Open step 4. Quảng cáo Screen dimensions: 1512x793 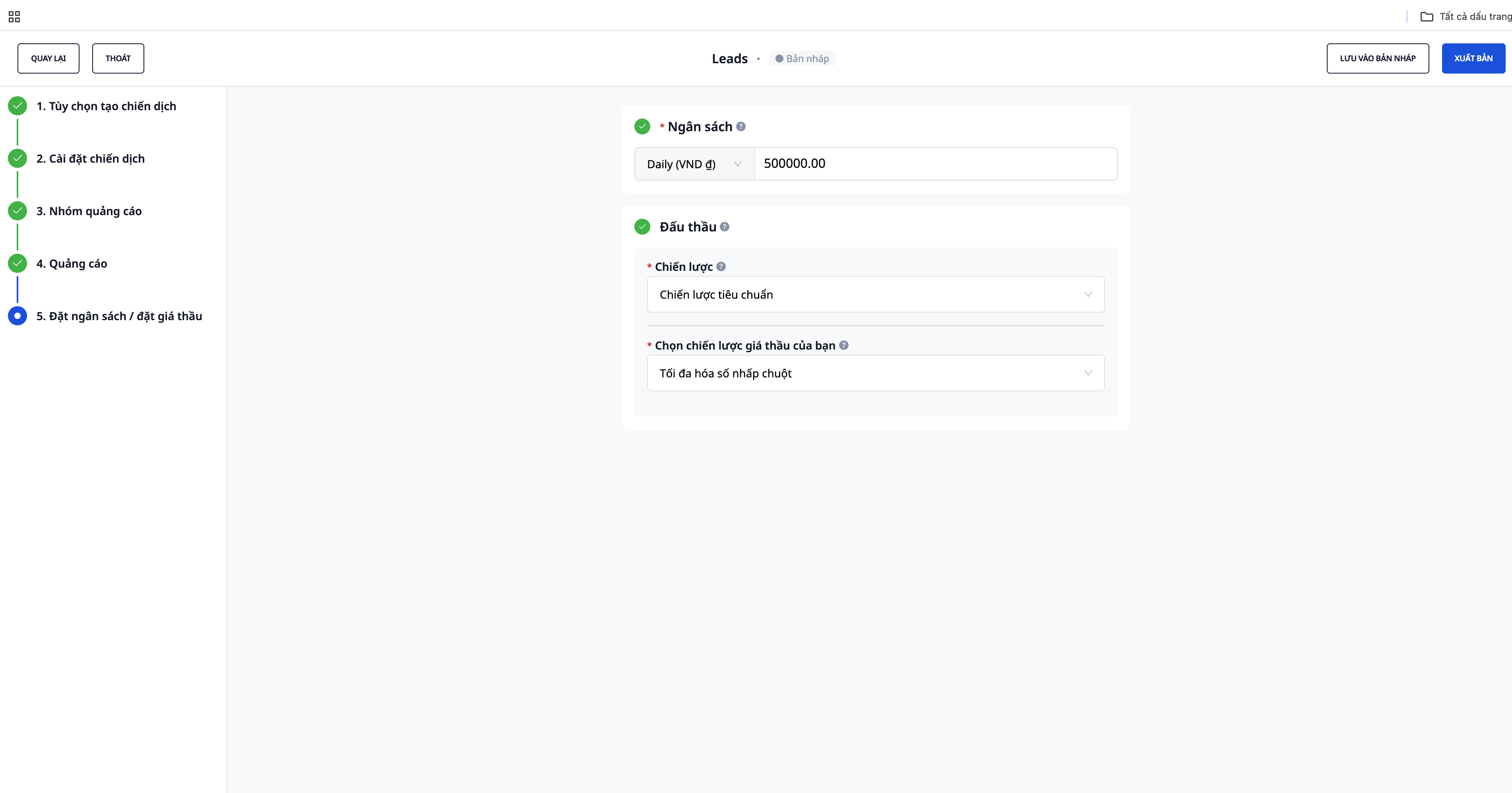pos(72,264)
